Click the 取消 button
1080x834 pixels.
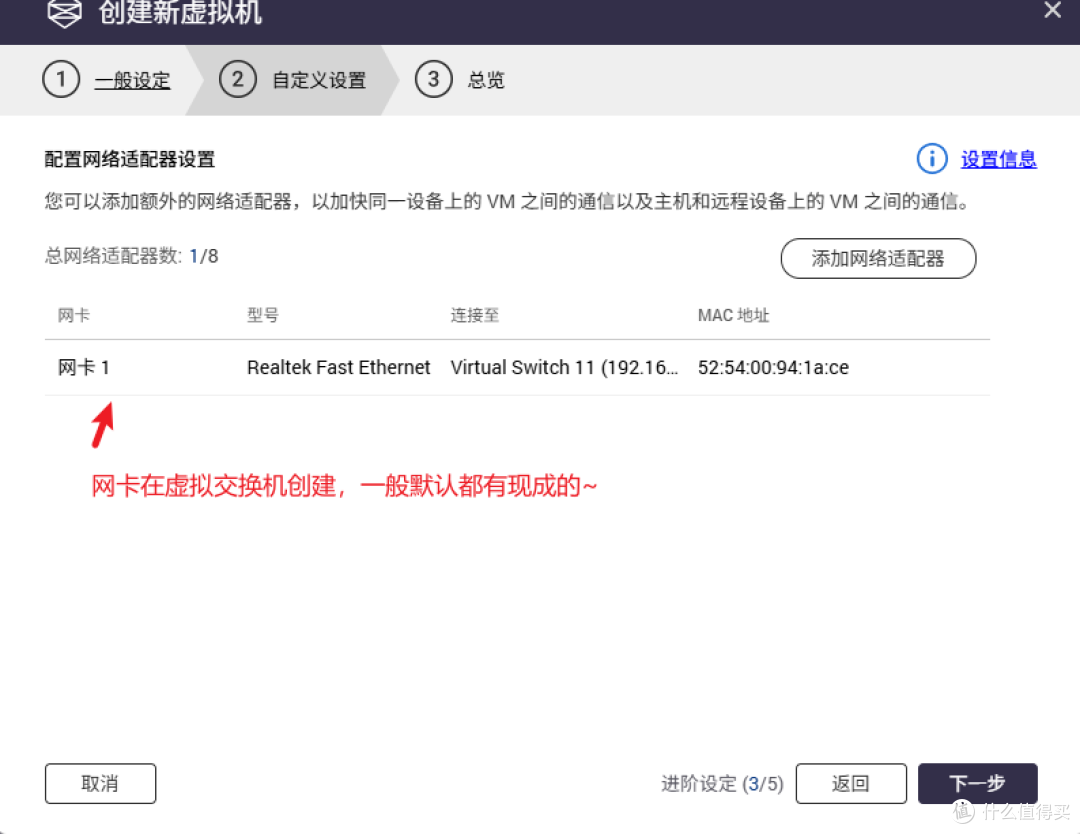click(x=101, y=783)
